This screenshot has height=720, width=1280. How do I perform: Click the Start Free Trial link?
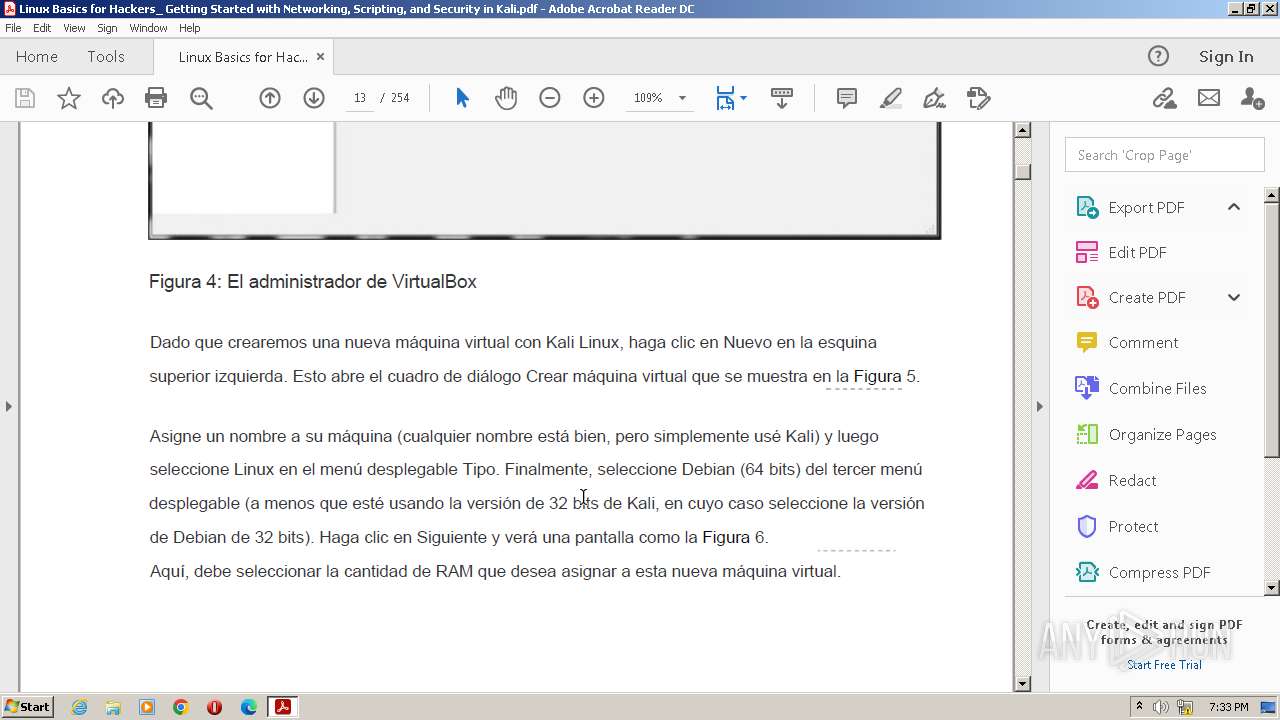click(1164, 665)
